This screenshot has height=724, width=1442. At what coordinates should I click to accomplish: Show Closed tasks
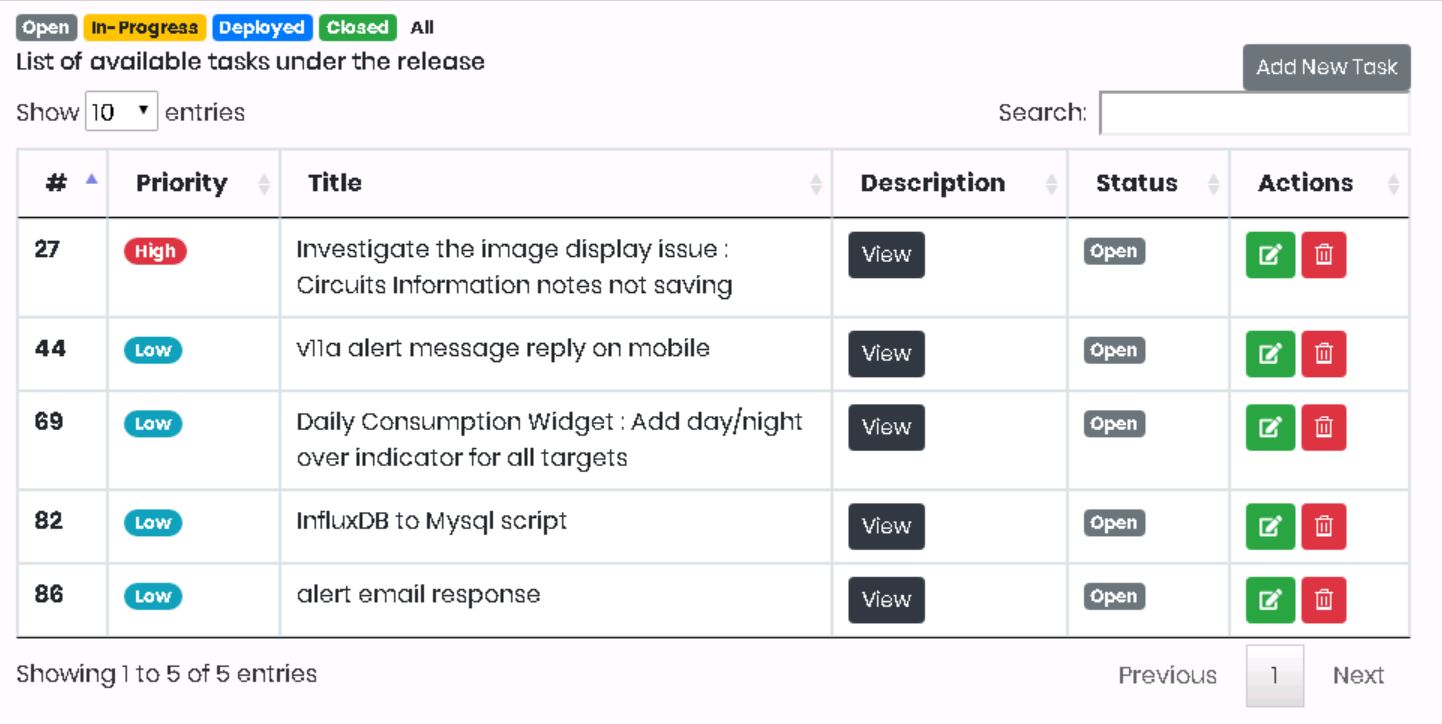[357, 28]
